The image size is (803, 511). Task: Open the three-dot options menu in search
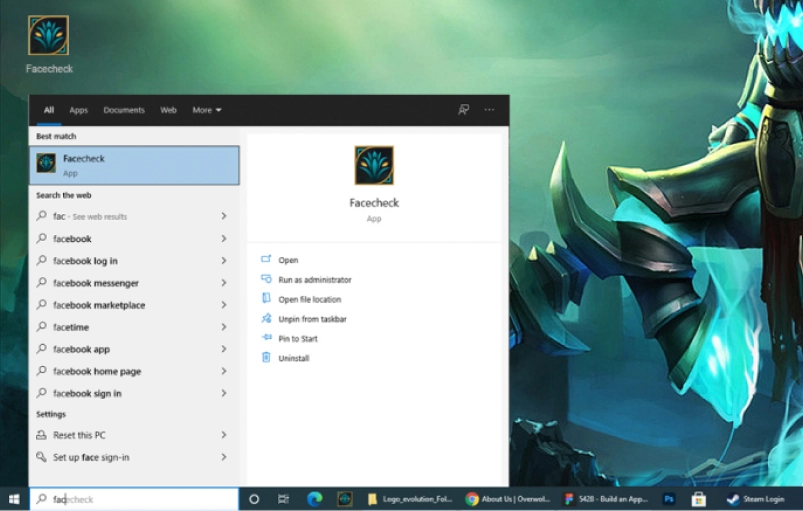pyautogui.click(x=489, y=110)
